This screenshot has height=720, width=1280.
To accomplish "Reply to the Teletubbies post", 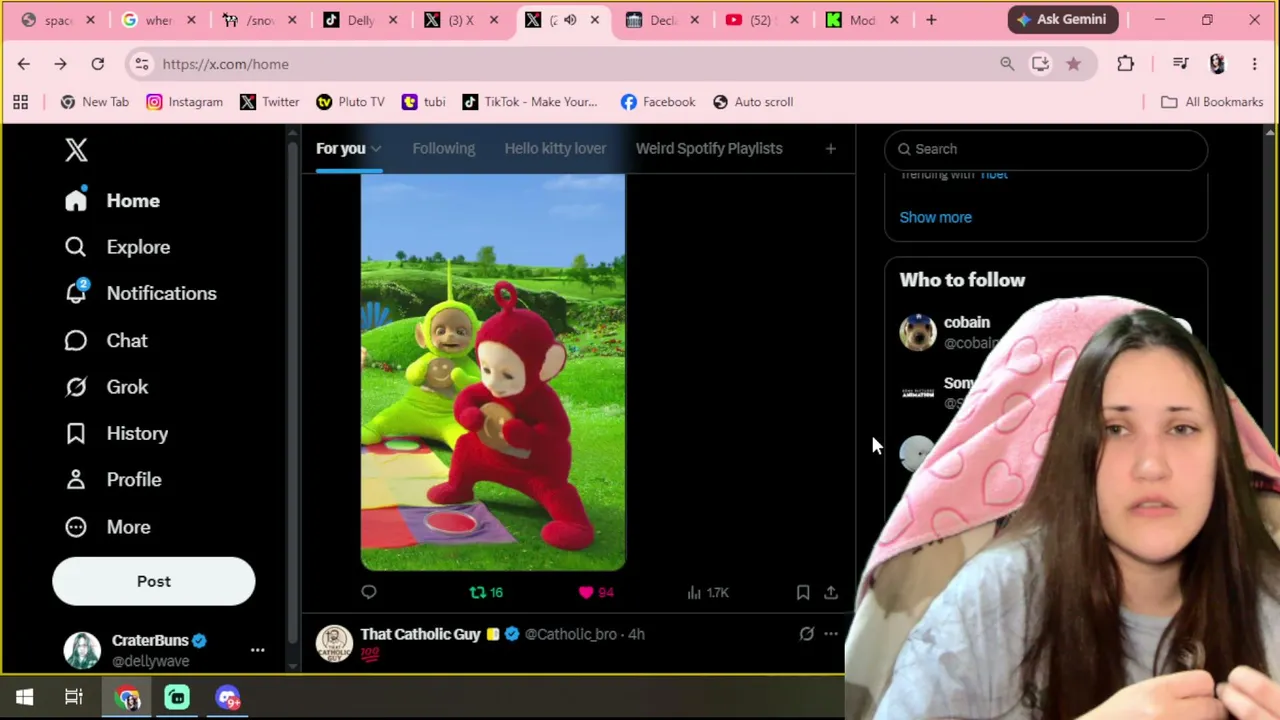I will point(369,592).
